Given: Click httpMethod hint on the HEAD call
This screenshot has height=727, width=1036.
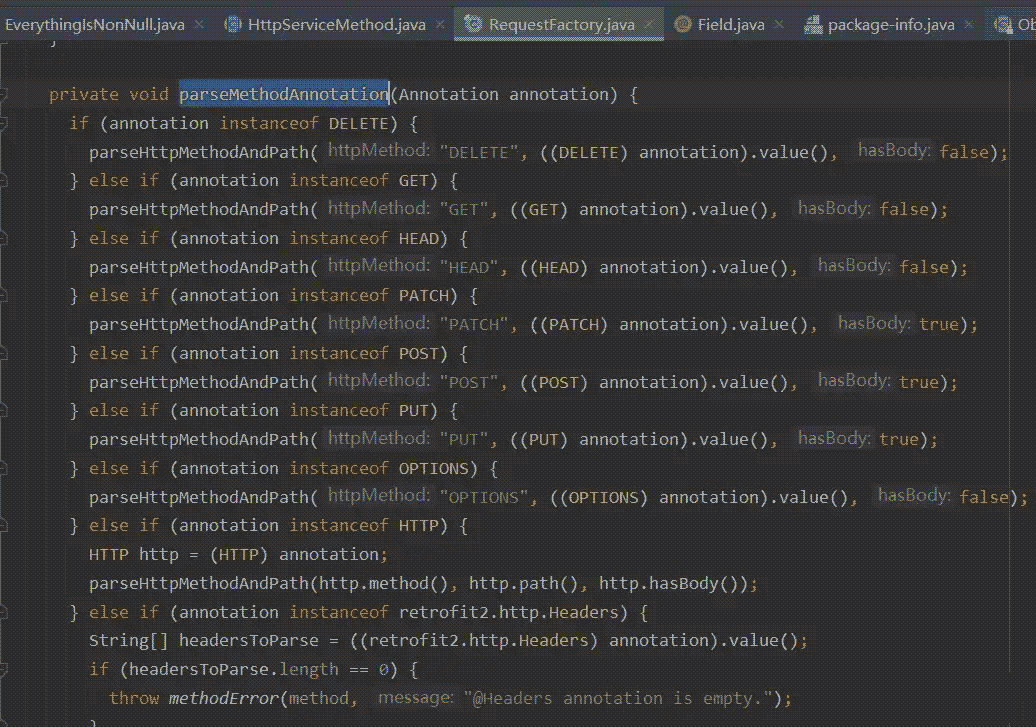Looking at the screenshot, I should (379, 266).
